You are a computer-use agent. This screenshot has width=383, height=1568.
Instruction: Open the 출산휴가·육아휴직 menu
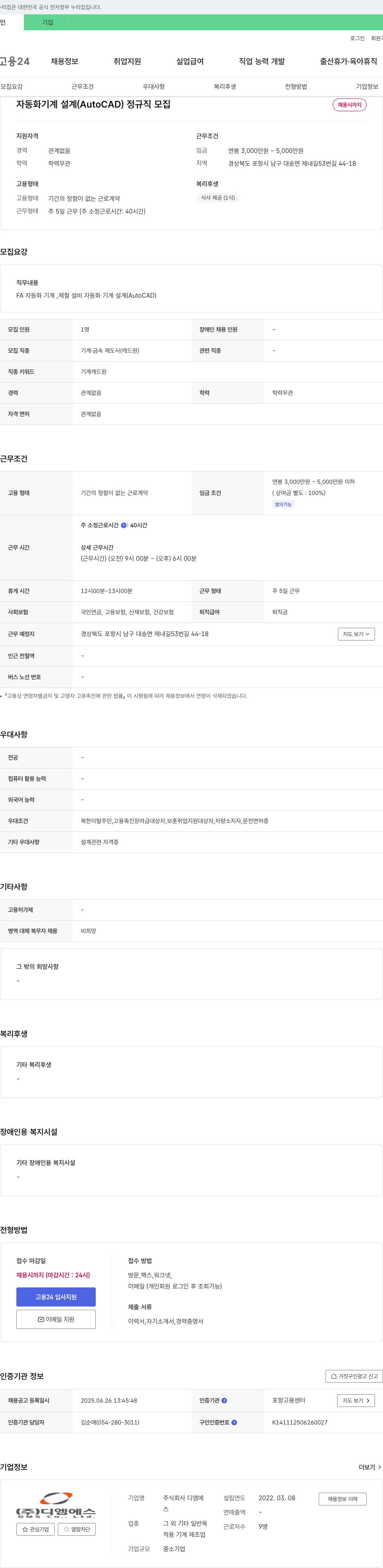[348, 61]
